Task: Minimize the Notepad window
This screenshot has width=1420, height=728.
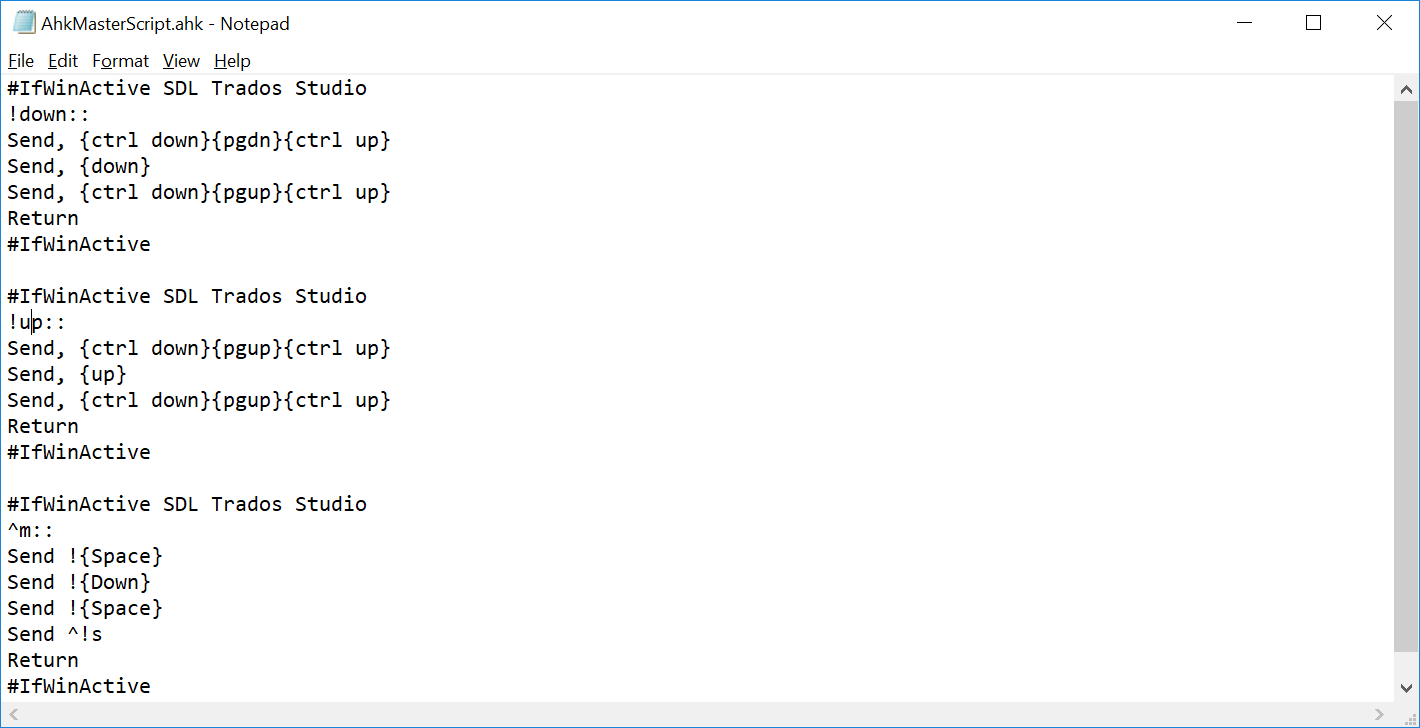Action: 1244,23
